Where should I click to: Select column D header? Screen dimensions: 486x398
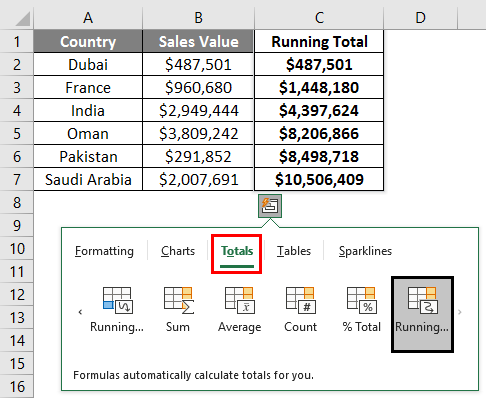click(x=421, y=18)
